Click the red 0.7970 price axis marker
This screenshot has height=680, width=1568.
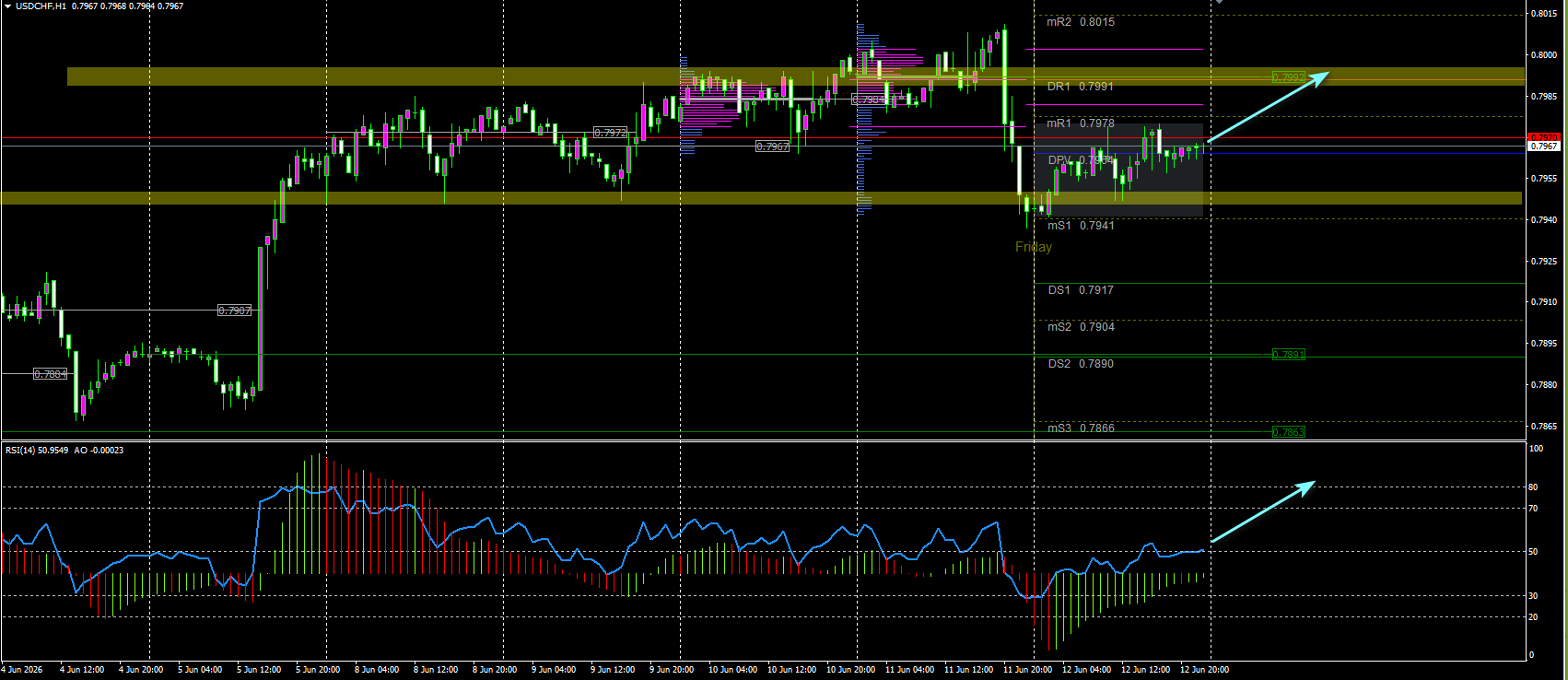1543,137
